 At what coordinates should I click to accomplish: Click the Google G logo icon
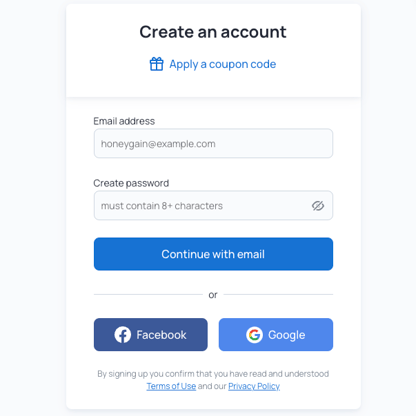(x=254, y=335)
